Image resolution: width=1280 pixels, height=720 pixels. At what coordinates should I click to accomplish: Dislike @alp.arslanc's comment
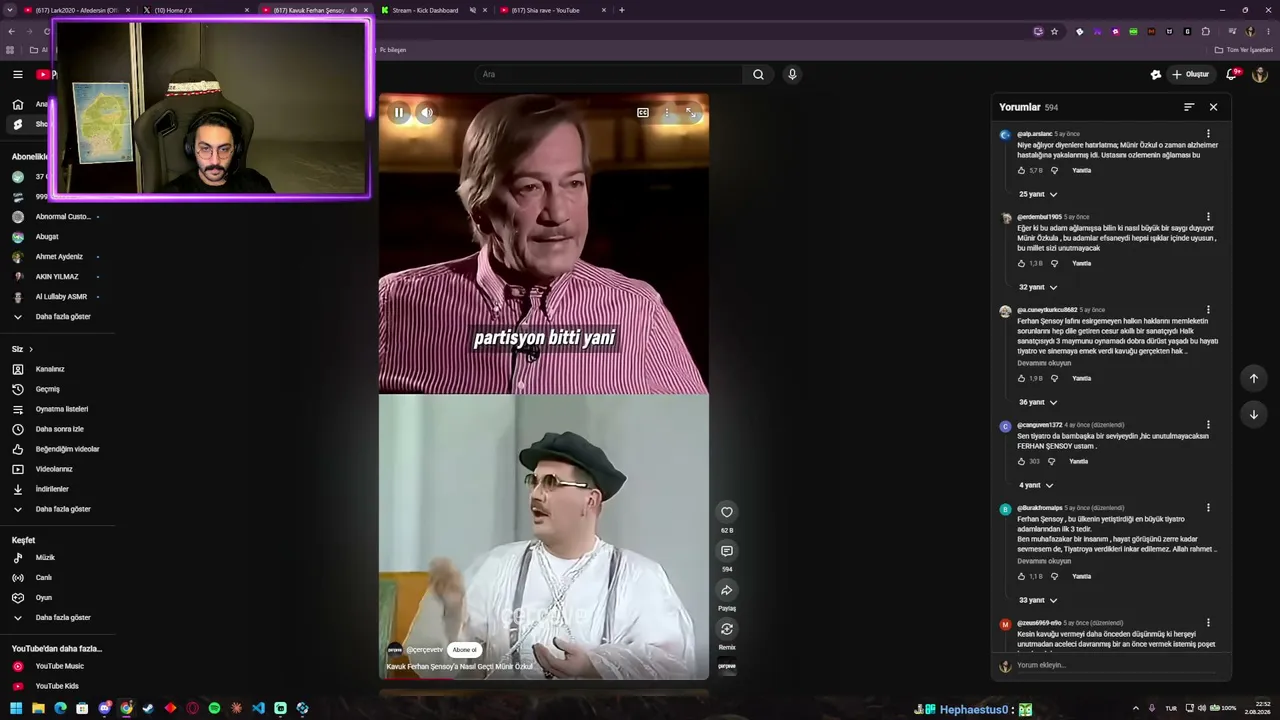(x=1054, y=171)
